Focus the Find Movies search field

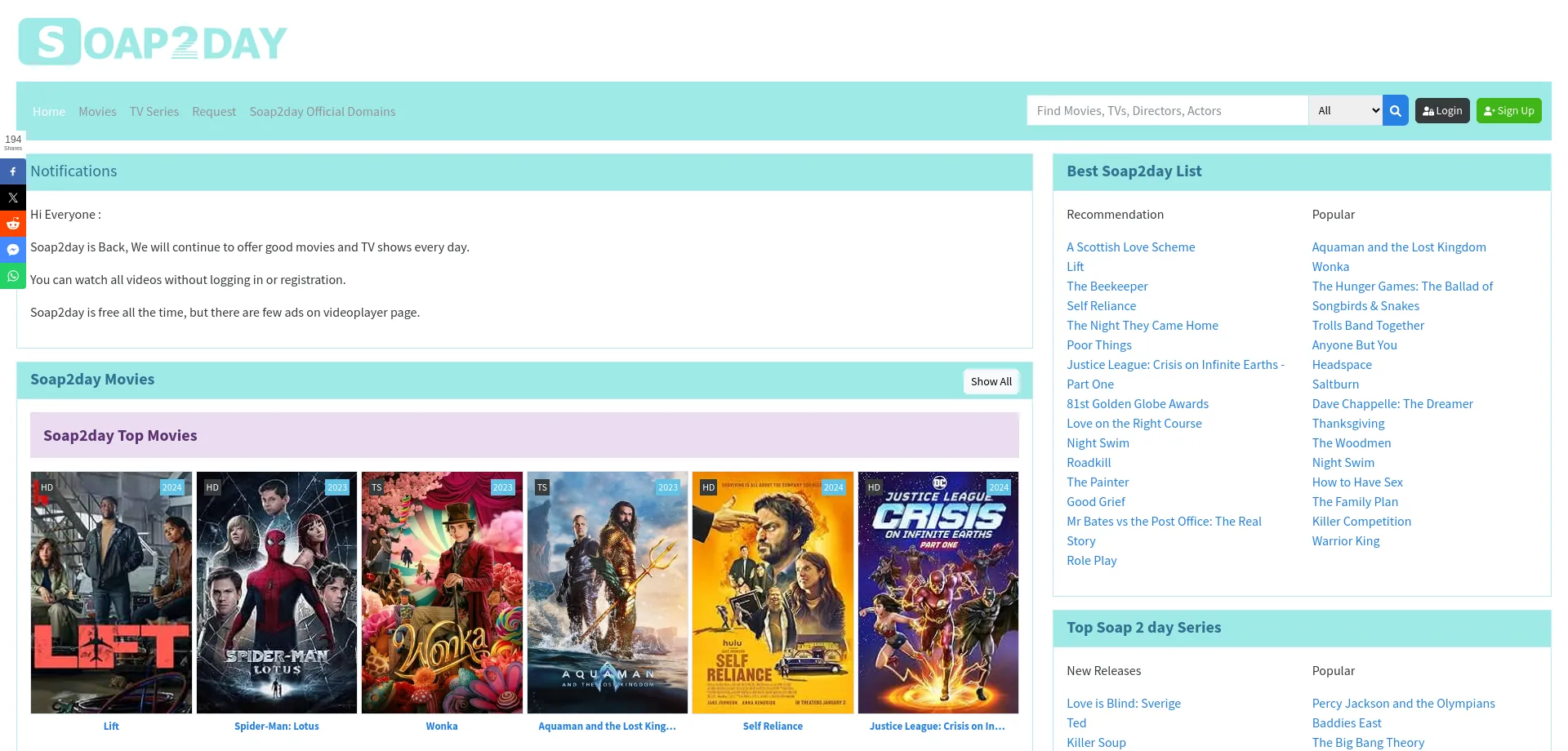tap(1168, 111)
